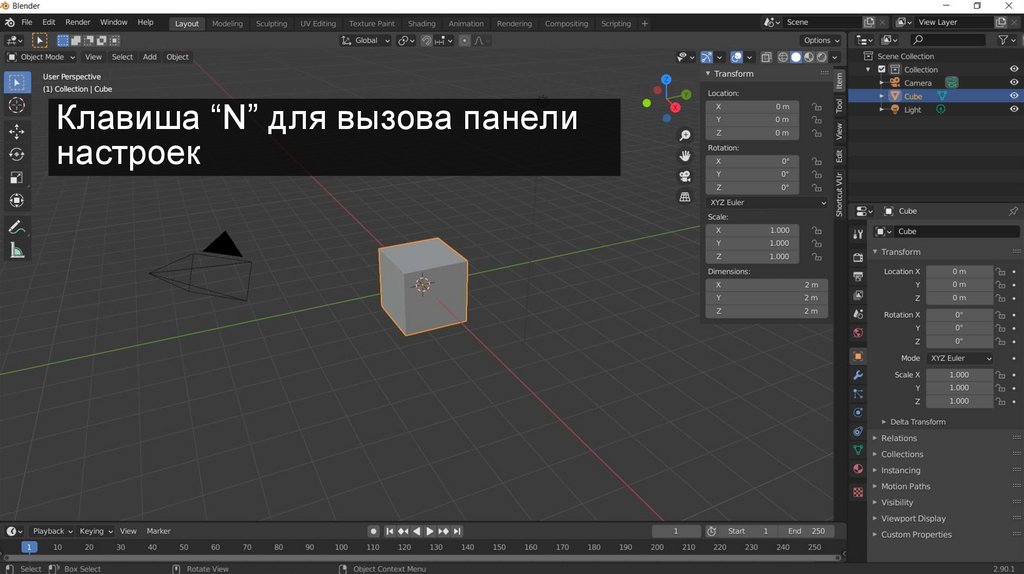Open Modifier properties wrench tab
The width and height of the screenshot is (1024, 574).
(858, 375)
